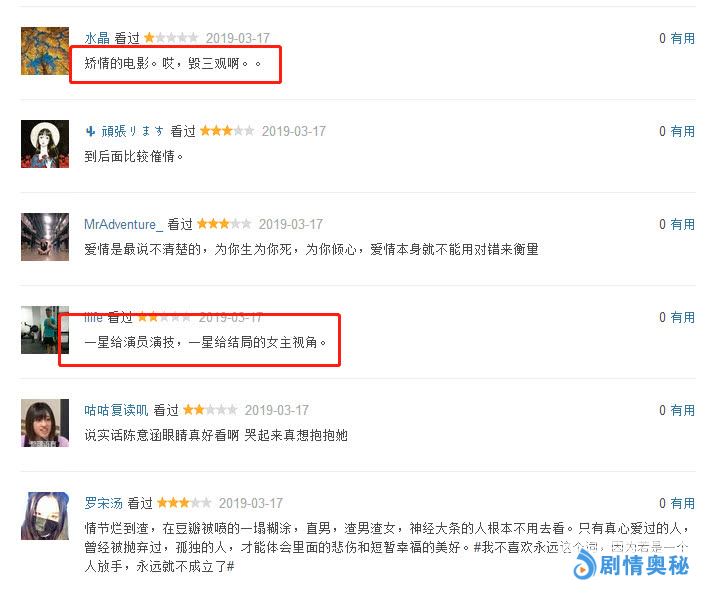Image resolution: width=717 pixels, height=595 pixels.
Task: Vote 有用 on MrAdventure_ review
Action: [x=682, y=224]
